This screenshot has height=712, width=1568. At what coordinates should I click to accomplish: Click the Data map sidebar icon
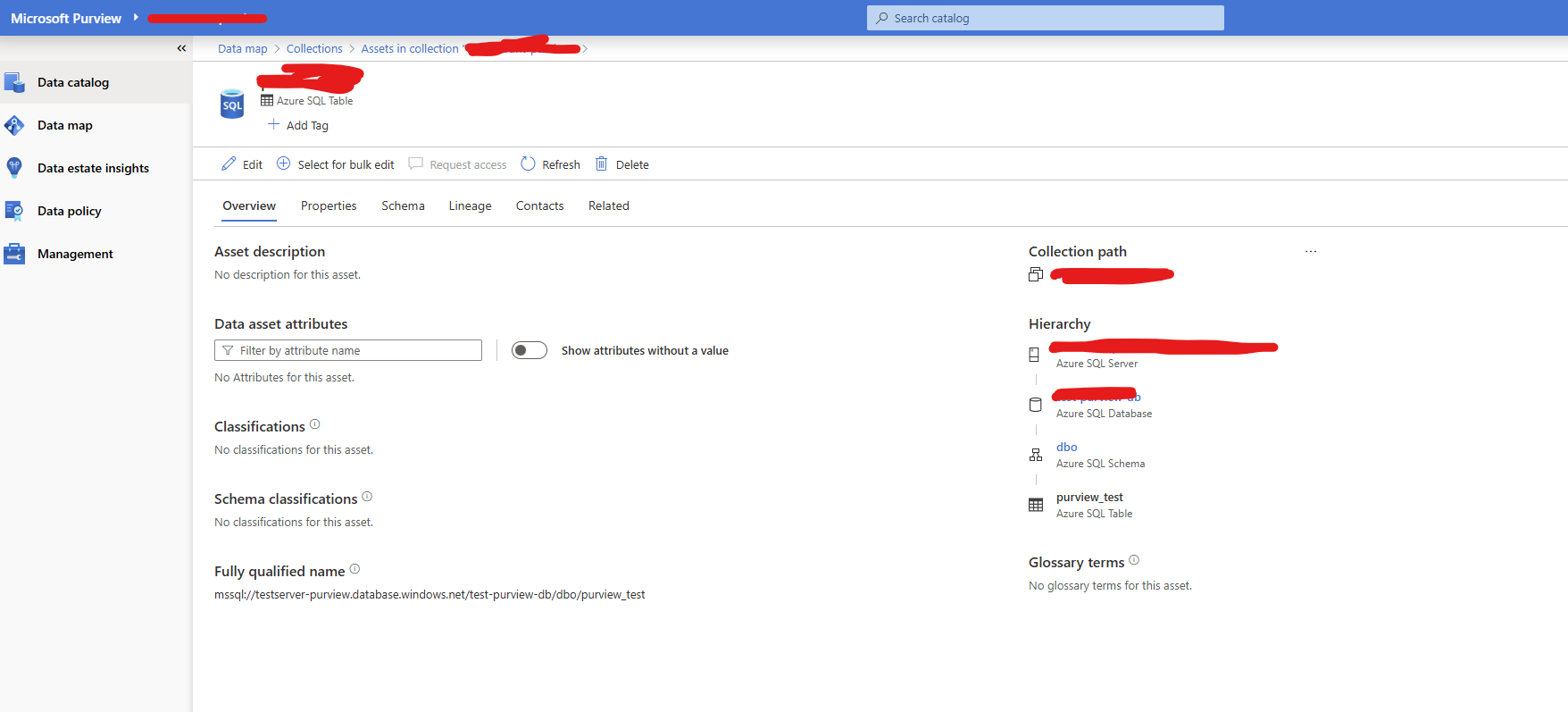click(x=14, y=125)
